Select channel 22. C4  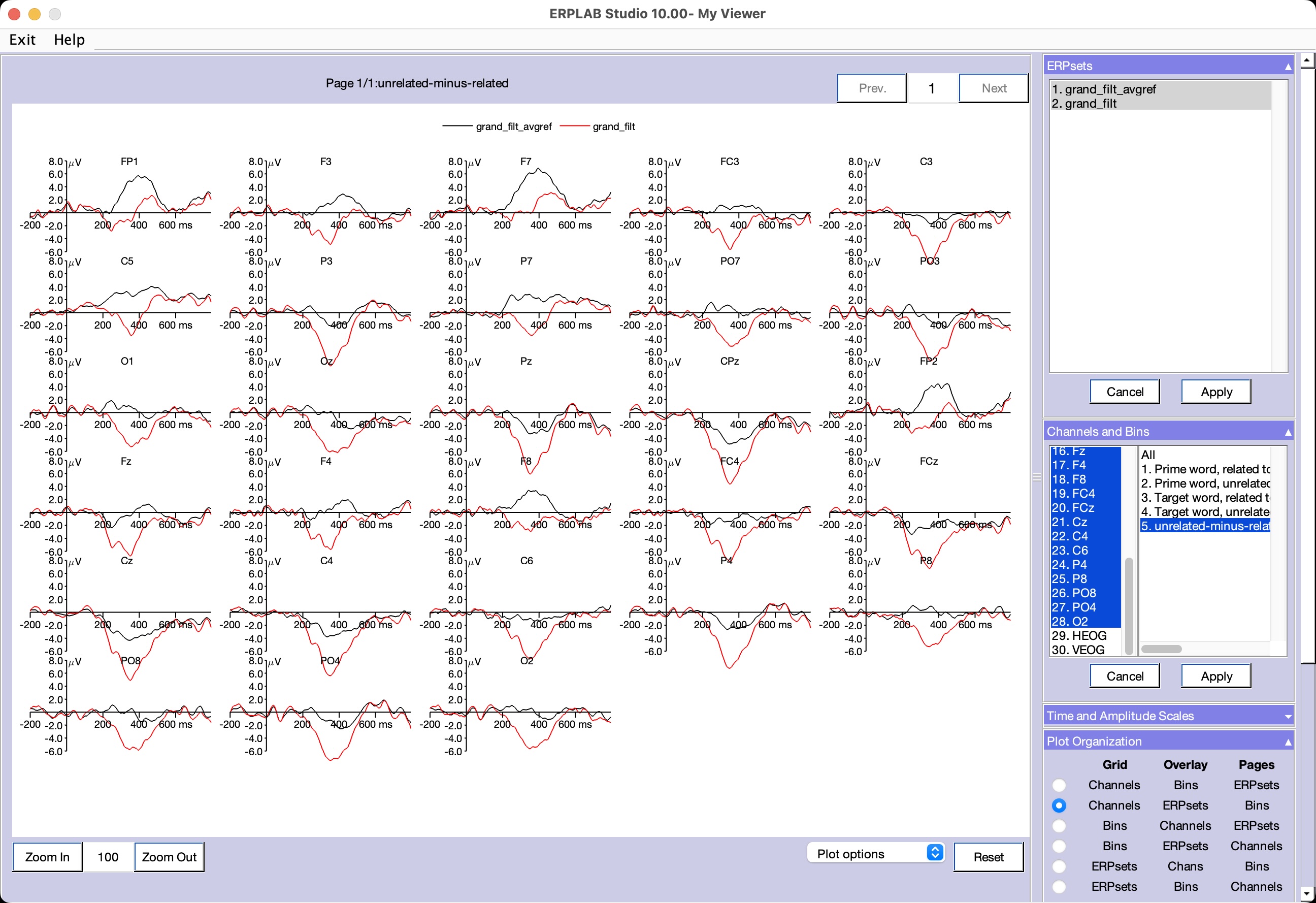[1085, 536]
